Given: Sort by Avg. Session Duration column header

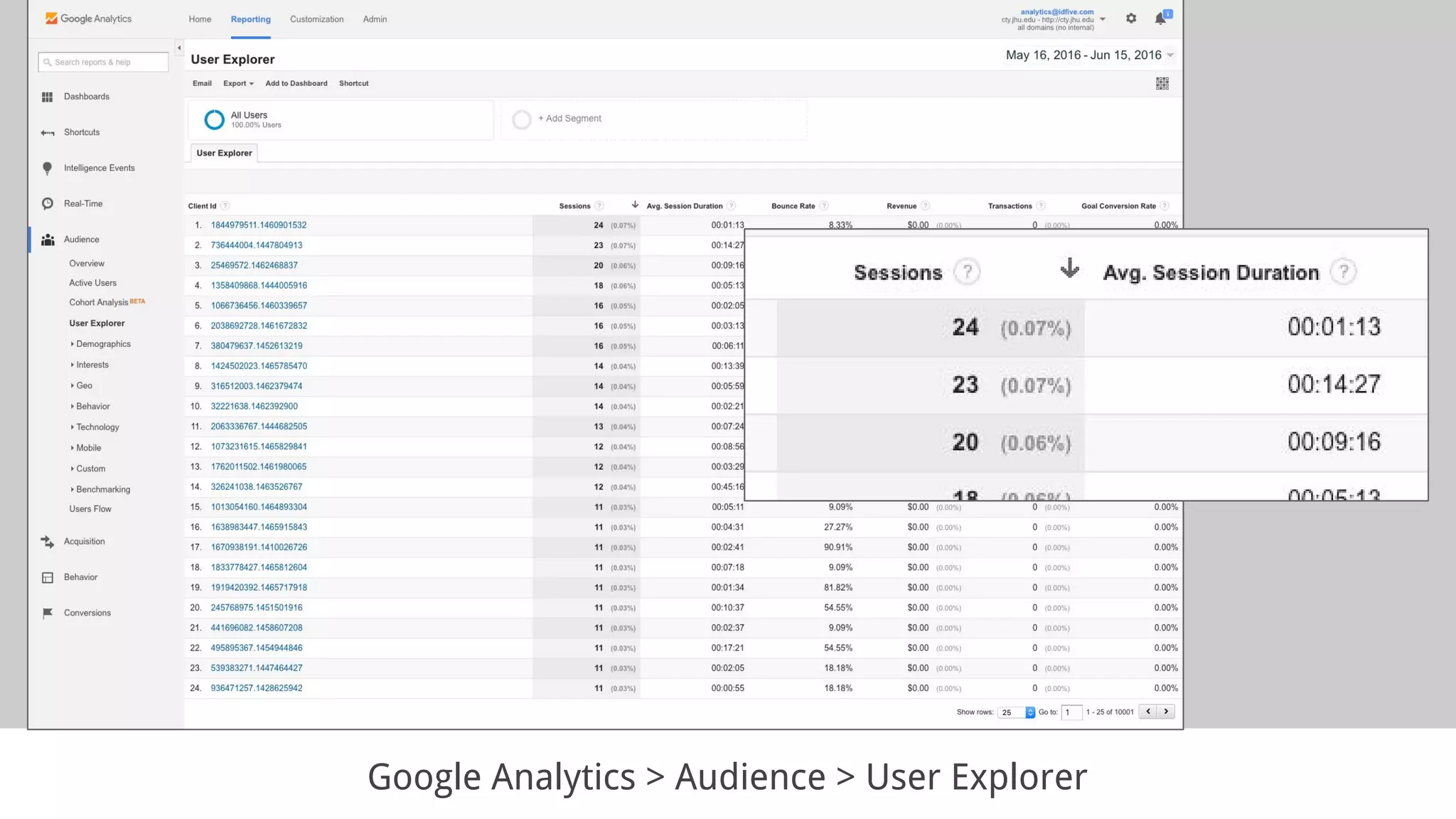Looking at the screenshot, I should tap(684, 206).
